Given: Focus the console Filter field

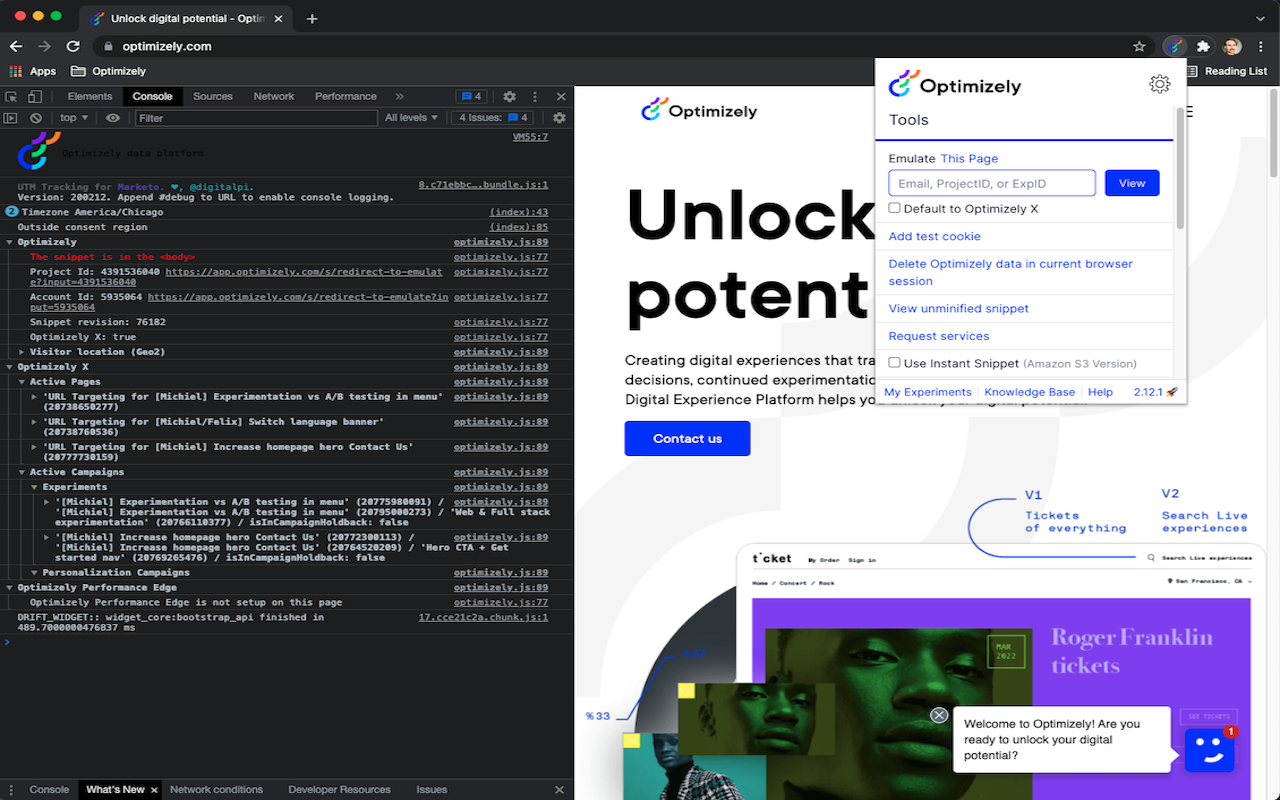Looking at the screenshot, I should (255, 118).
